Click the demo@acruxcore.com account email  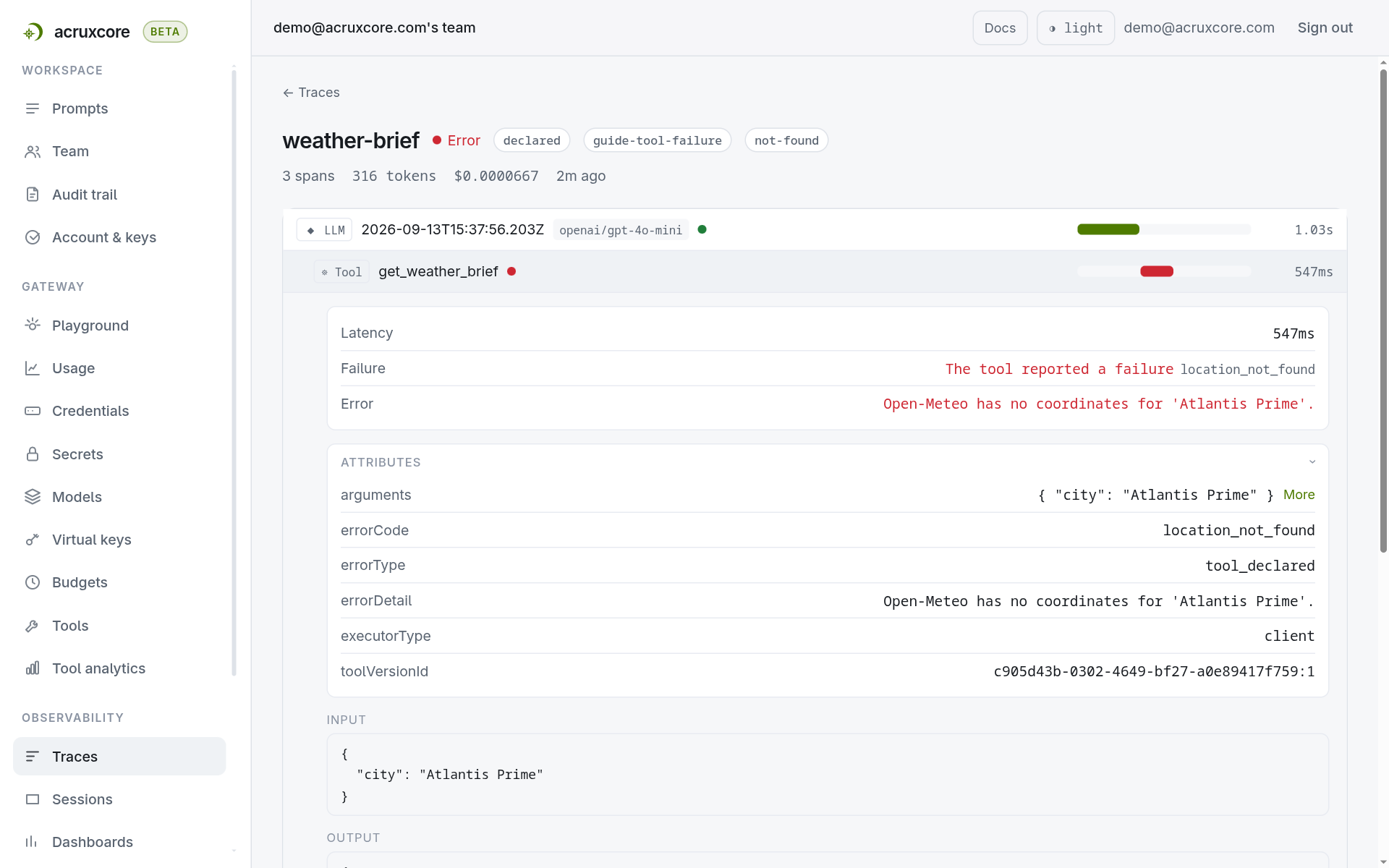click(x=1199, y=27)
